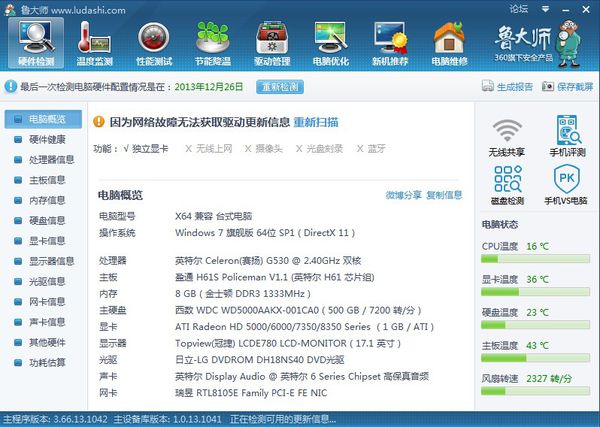Click the 无线共享 WiFi sharing icon
The width and height of the screenshot is (600, 427).
pos(508,138)
